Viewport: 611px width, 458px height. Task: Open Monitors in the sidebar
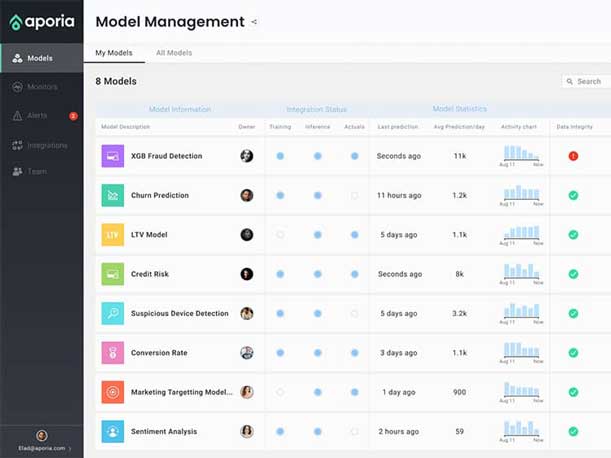tap(42, 87)
